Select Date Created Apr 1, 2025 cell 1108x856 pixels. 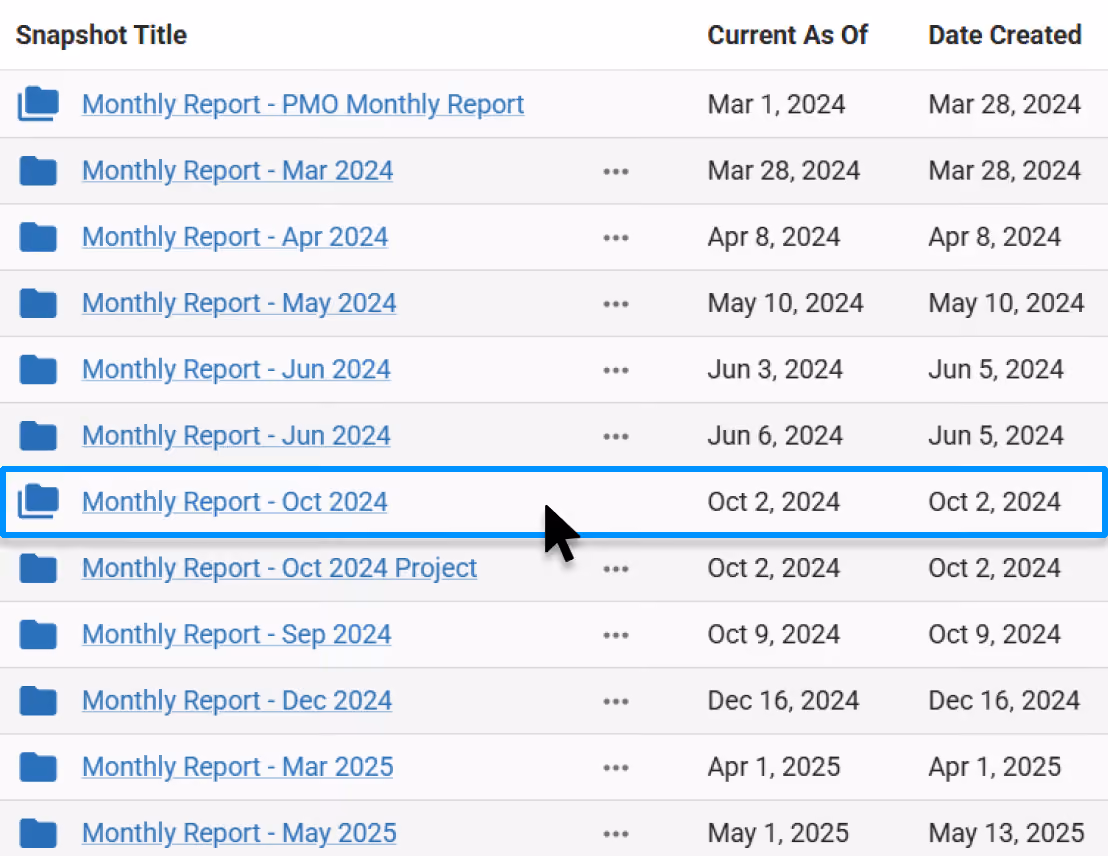point(994,767)
